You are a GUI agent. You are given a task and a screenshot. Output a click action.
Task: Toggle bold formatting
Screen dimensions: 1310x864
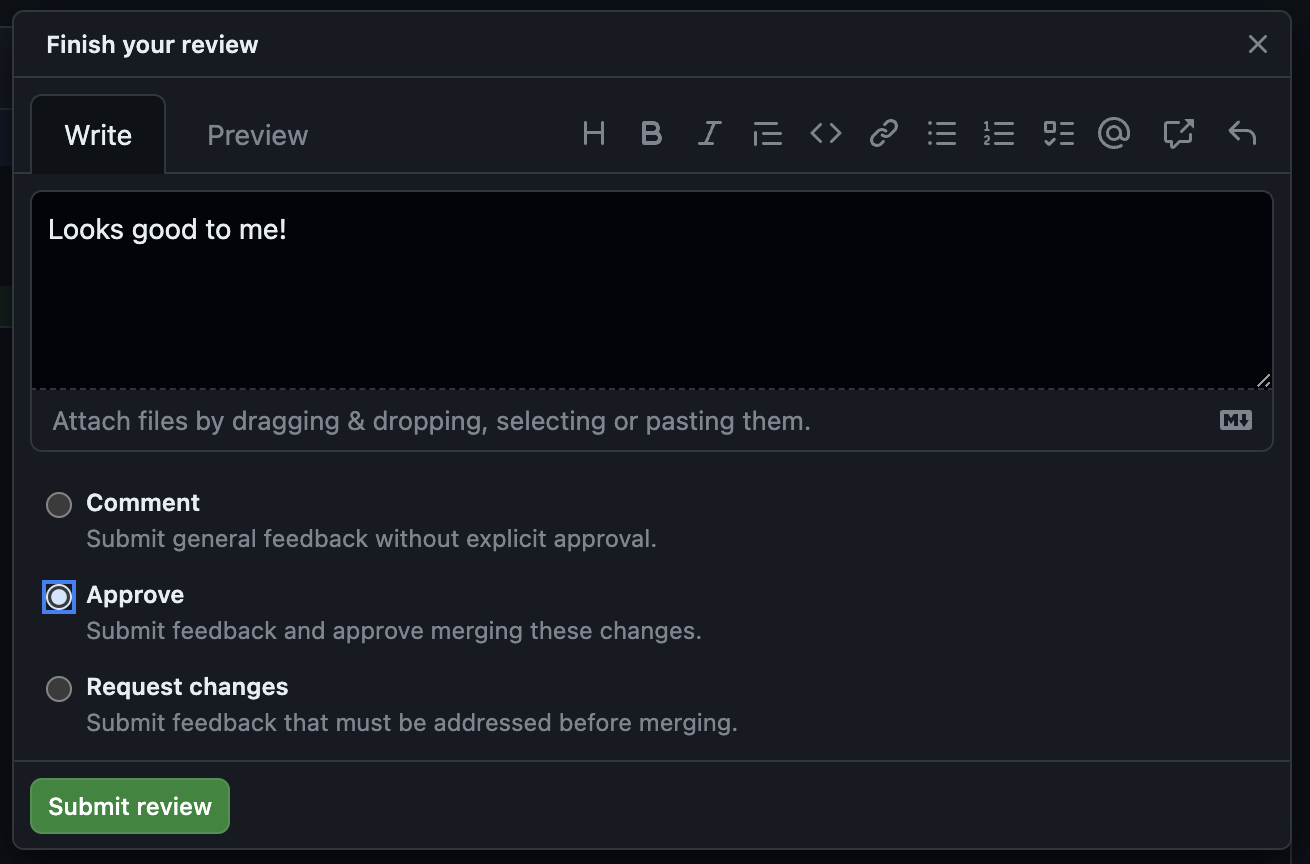click(651, 133)
